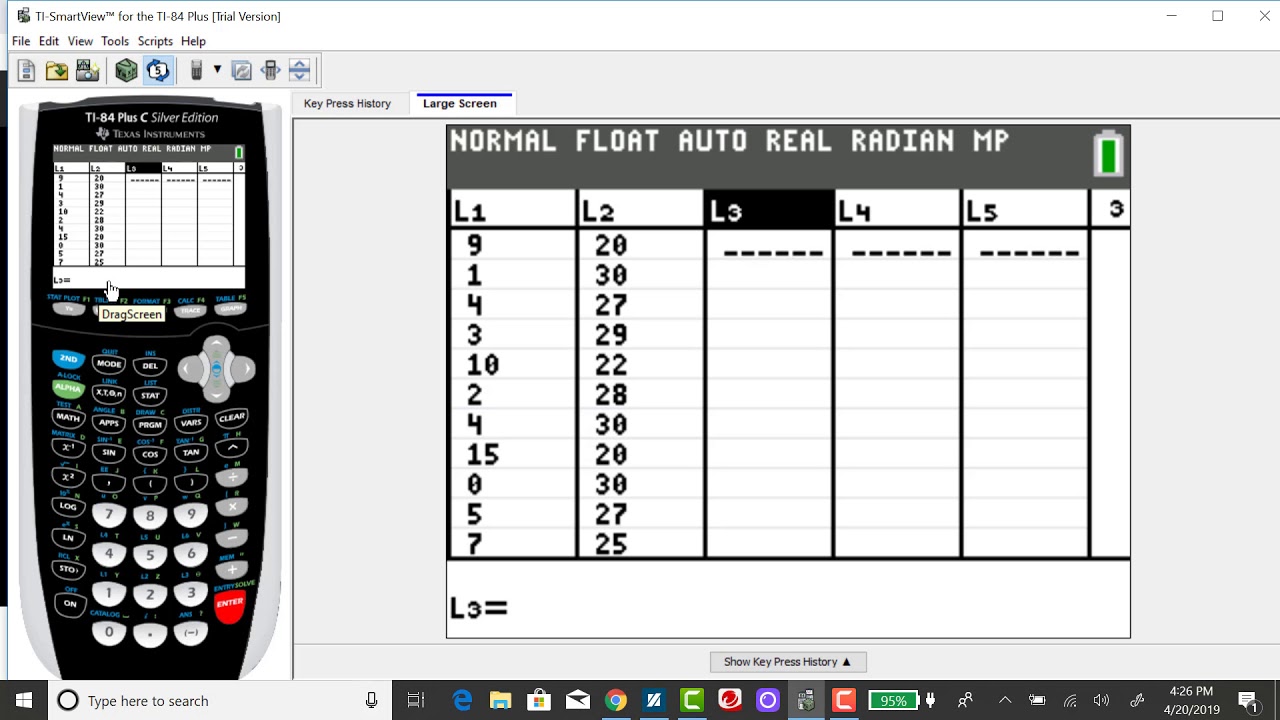The image size is (1280, 720).
Task: Open the calculator model dropdown arrow
Action: [217, 70]
